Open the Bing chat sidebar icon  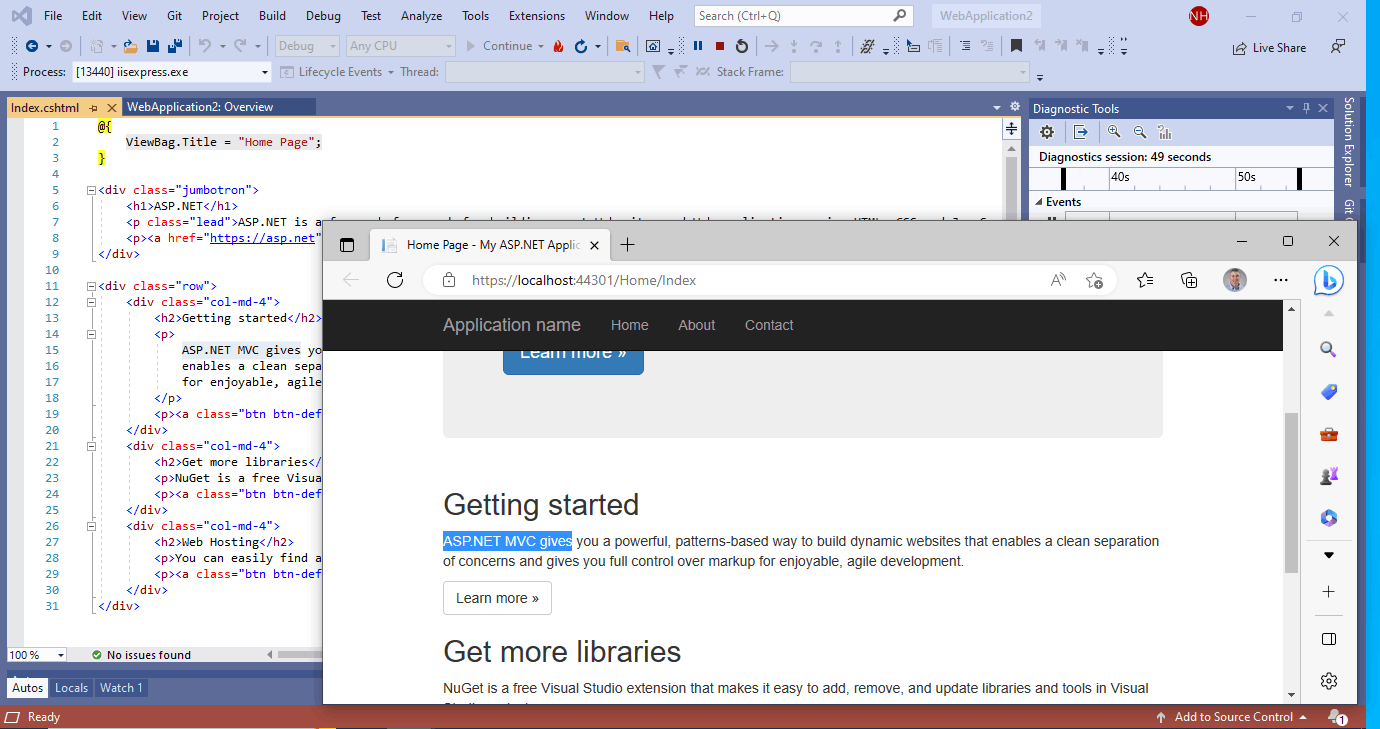click(x=1329, y=281)
